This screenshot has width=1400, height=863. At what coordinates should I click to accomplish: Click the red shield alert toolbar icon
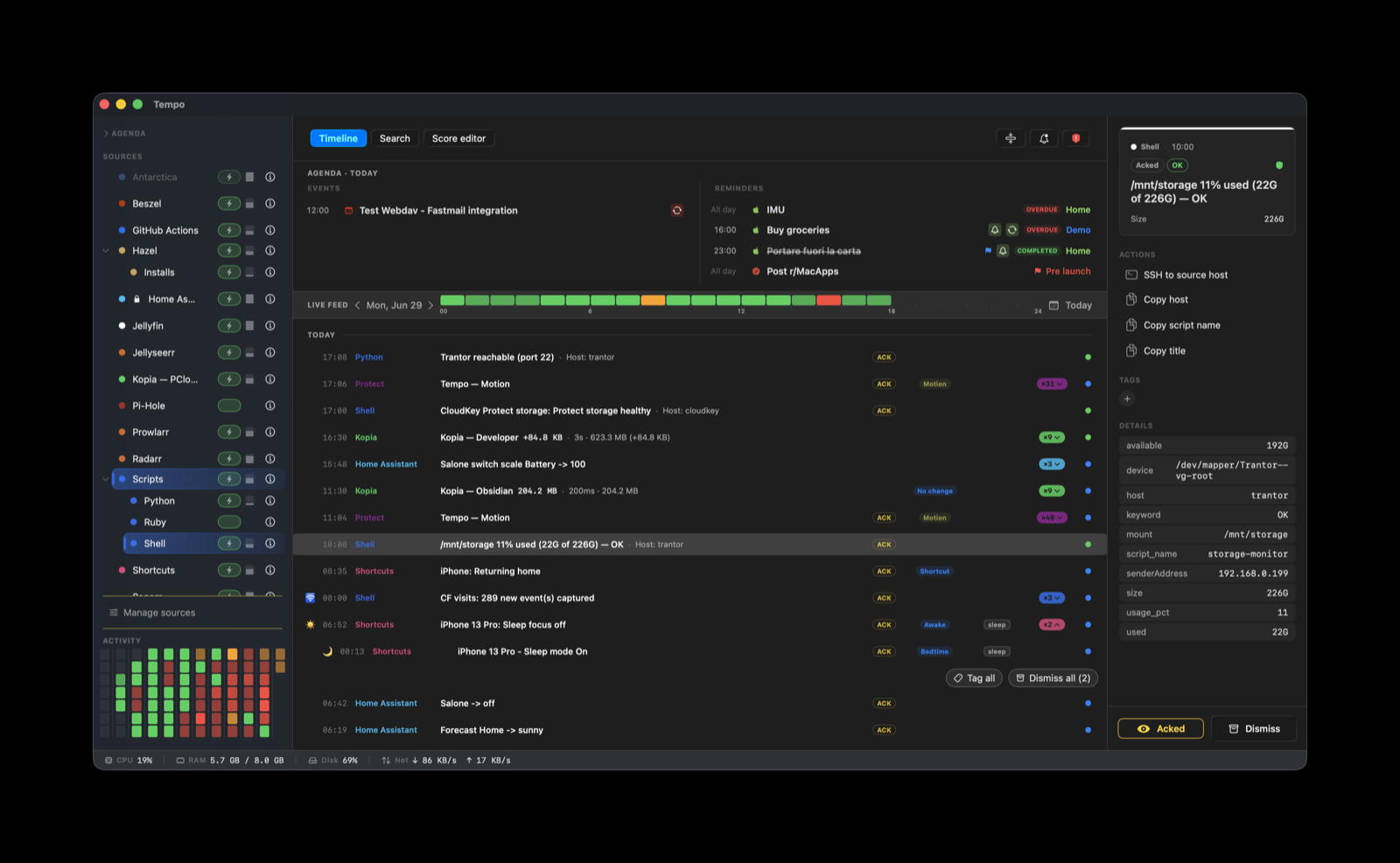coord(1076,138)
